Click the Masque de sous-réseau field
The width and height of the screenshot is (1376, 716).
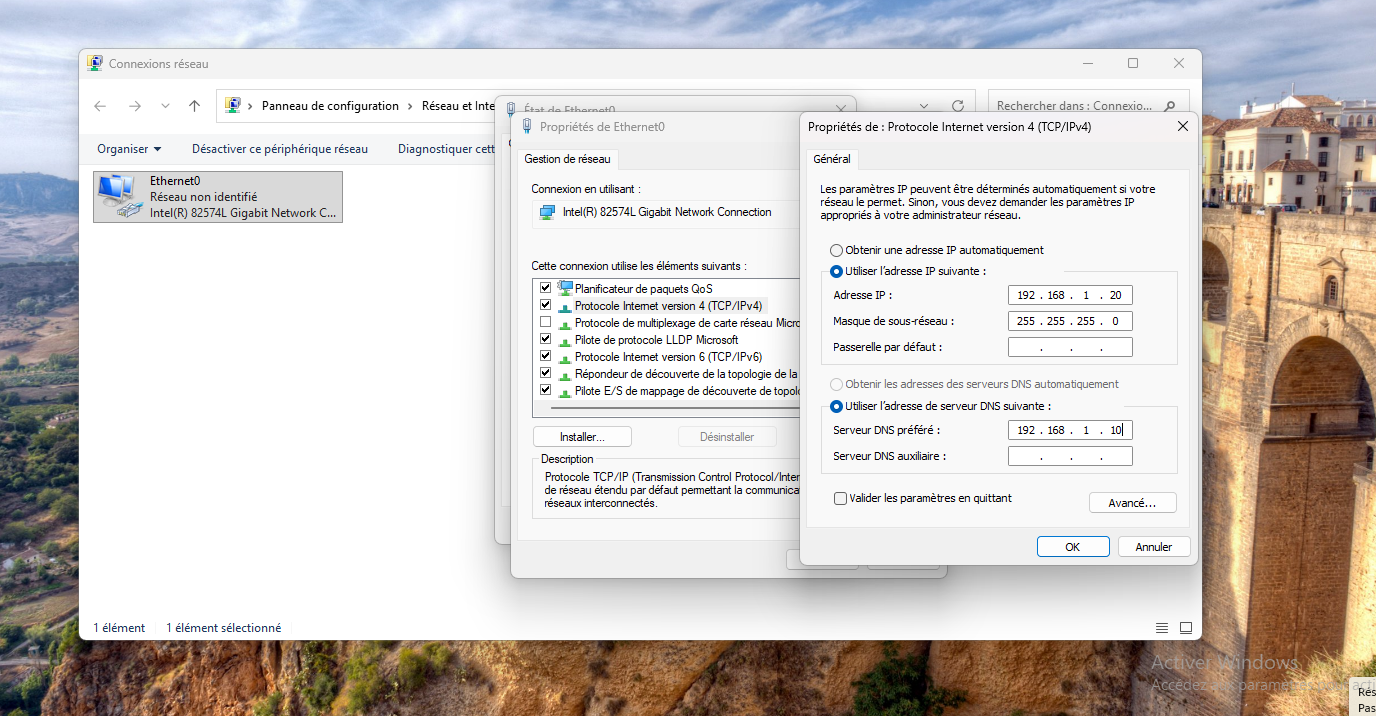[1070, 321]
